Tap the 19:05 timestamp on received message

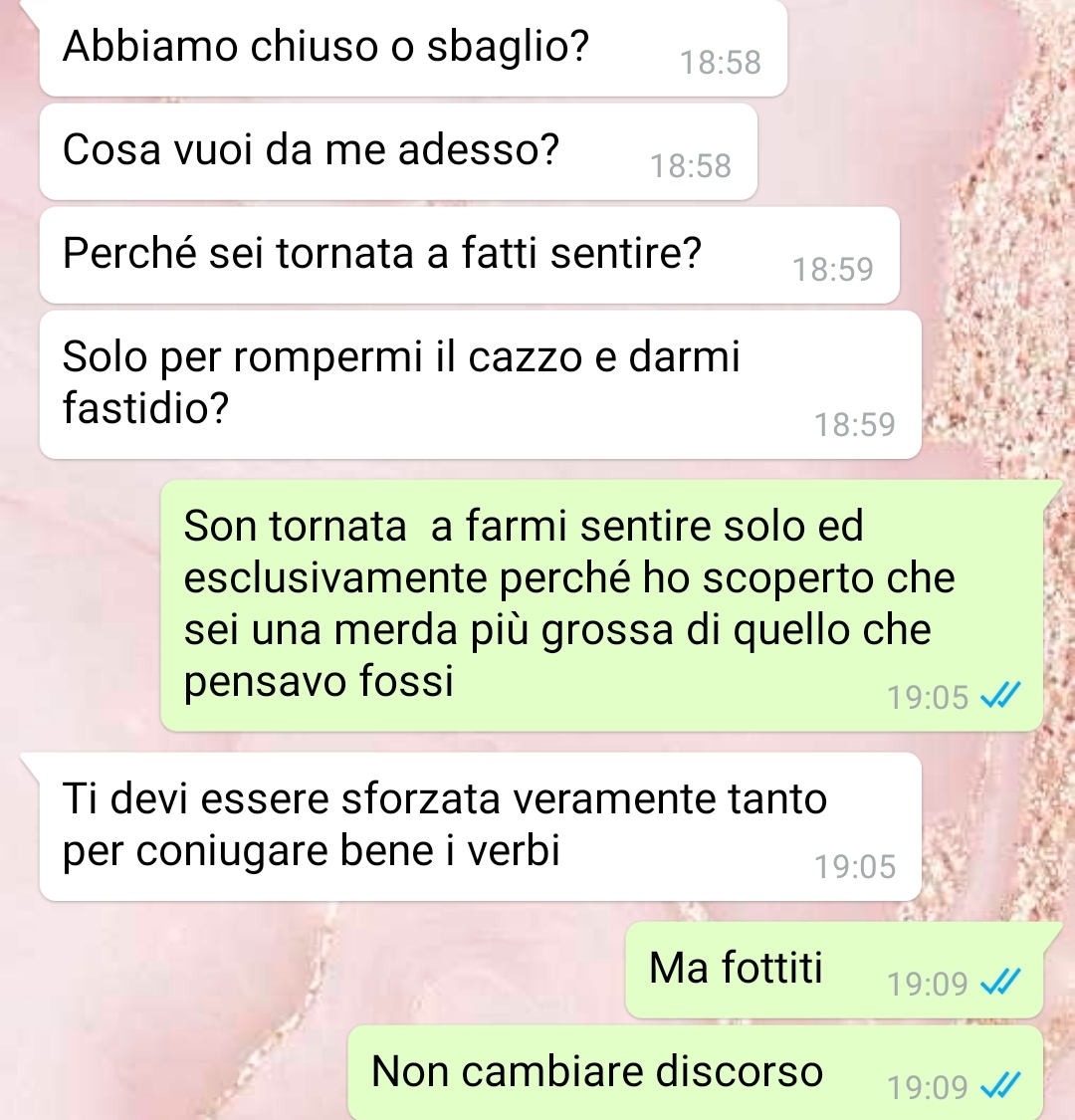tap(855, 867)
